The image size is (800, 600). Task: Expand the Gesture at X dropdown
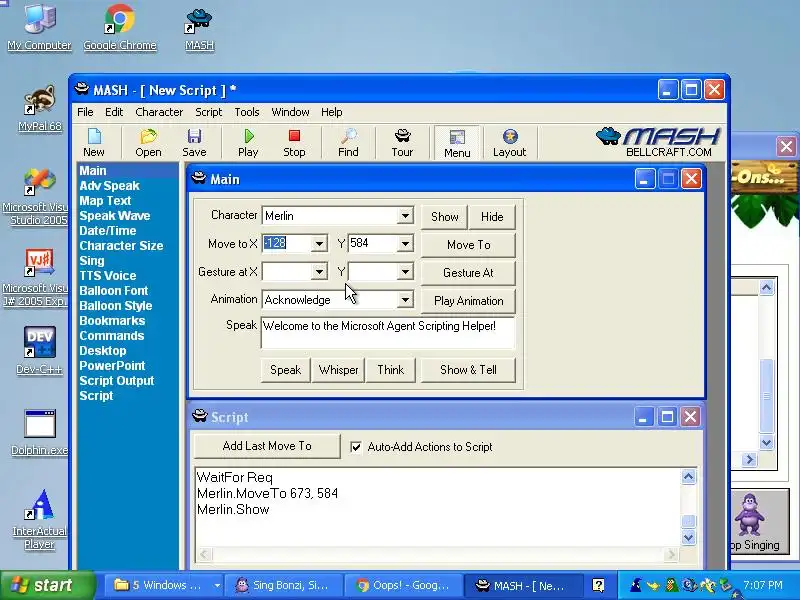click(x=319, y=272)
